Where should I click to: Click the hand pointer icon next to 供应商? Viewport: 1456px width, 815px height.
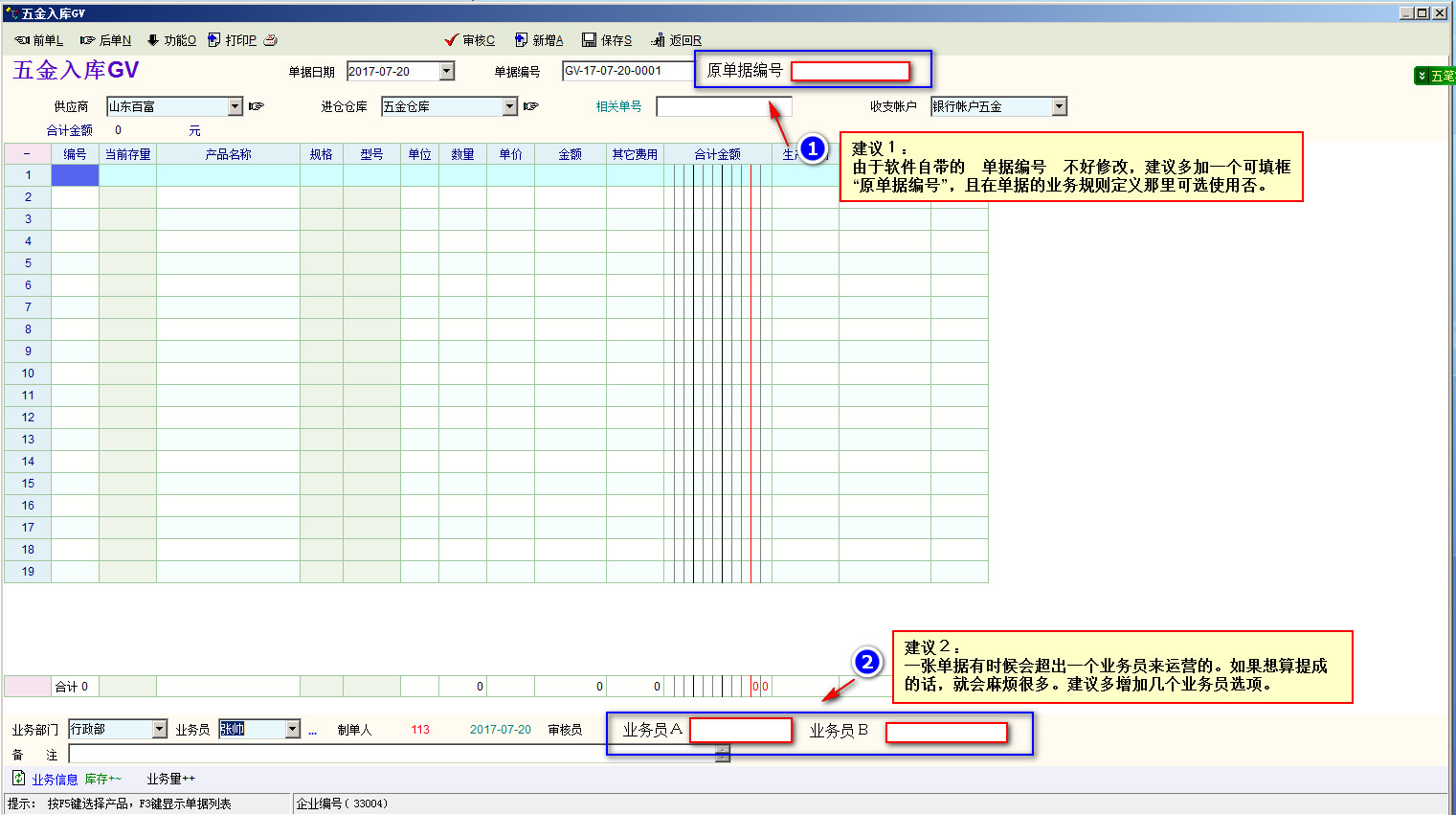256,107
